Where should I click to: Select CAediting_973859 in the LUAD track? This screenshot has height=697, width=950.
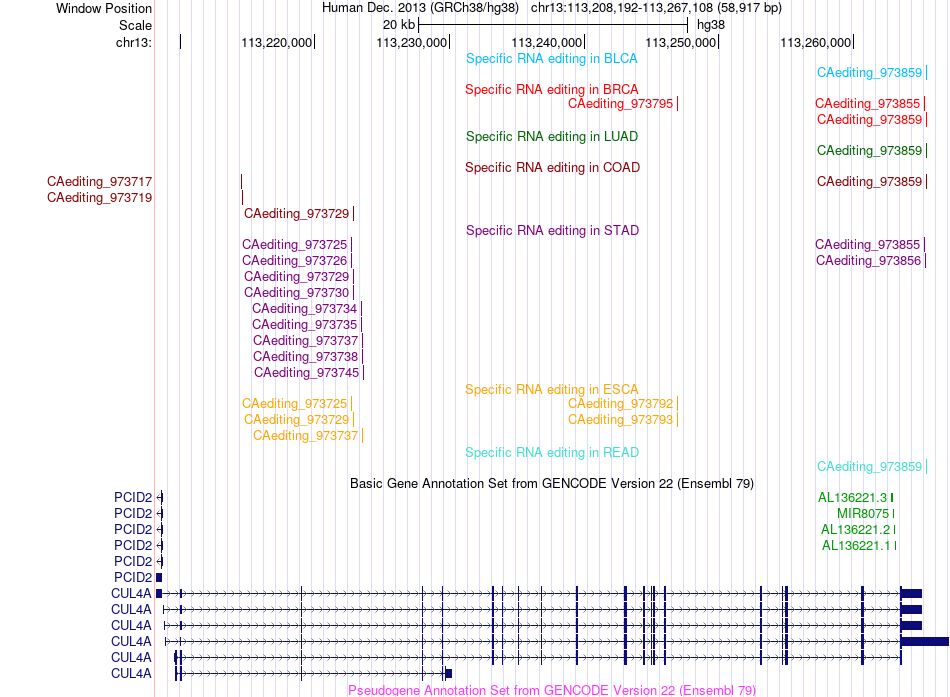[x=869, y=150]
